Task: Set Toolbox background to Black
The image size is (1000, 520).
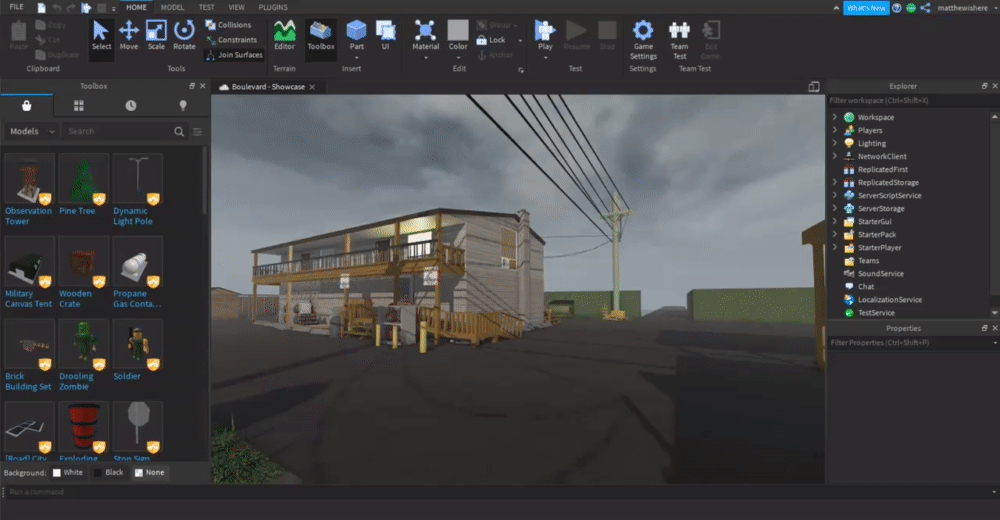Action: 108,473
